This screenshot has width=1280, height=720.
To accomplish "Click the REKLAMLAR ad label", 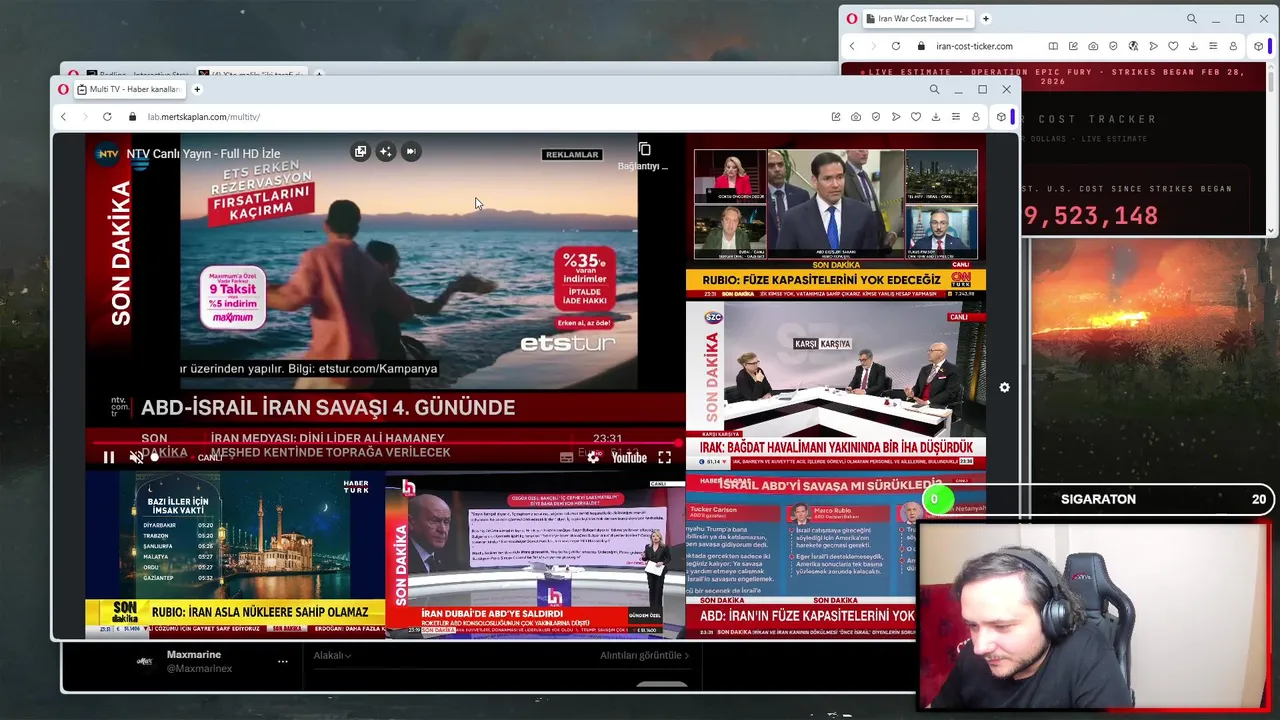I will tap(571, 154).
